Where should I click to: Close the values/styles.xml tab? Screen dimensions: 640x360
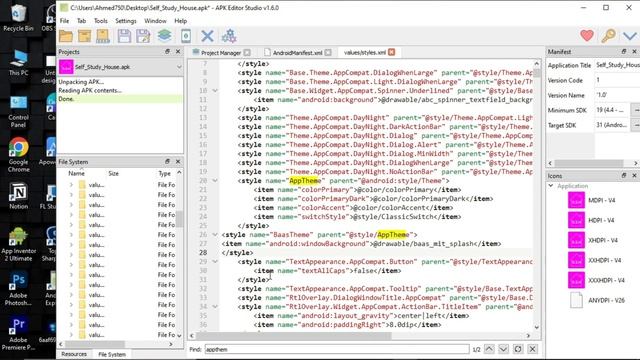391,52
